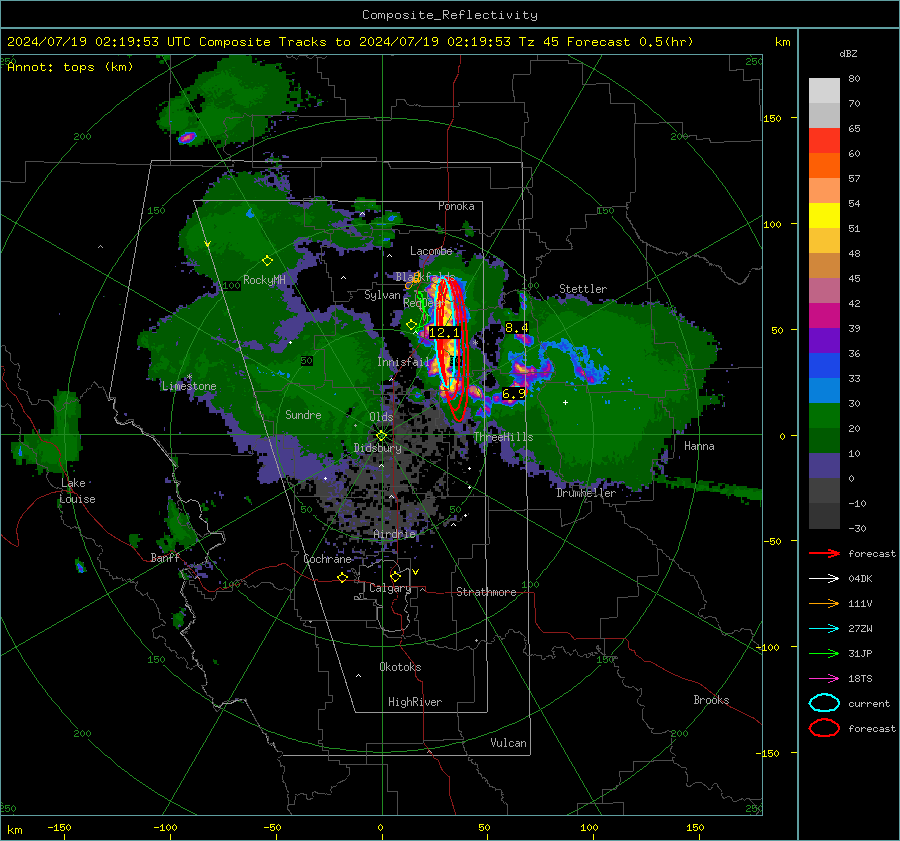This screenshot has height=841, width=900.
Task: Click the Composite_Reflectivity title
Action: click(x=450, y=15)
